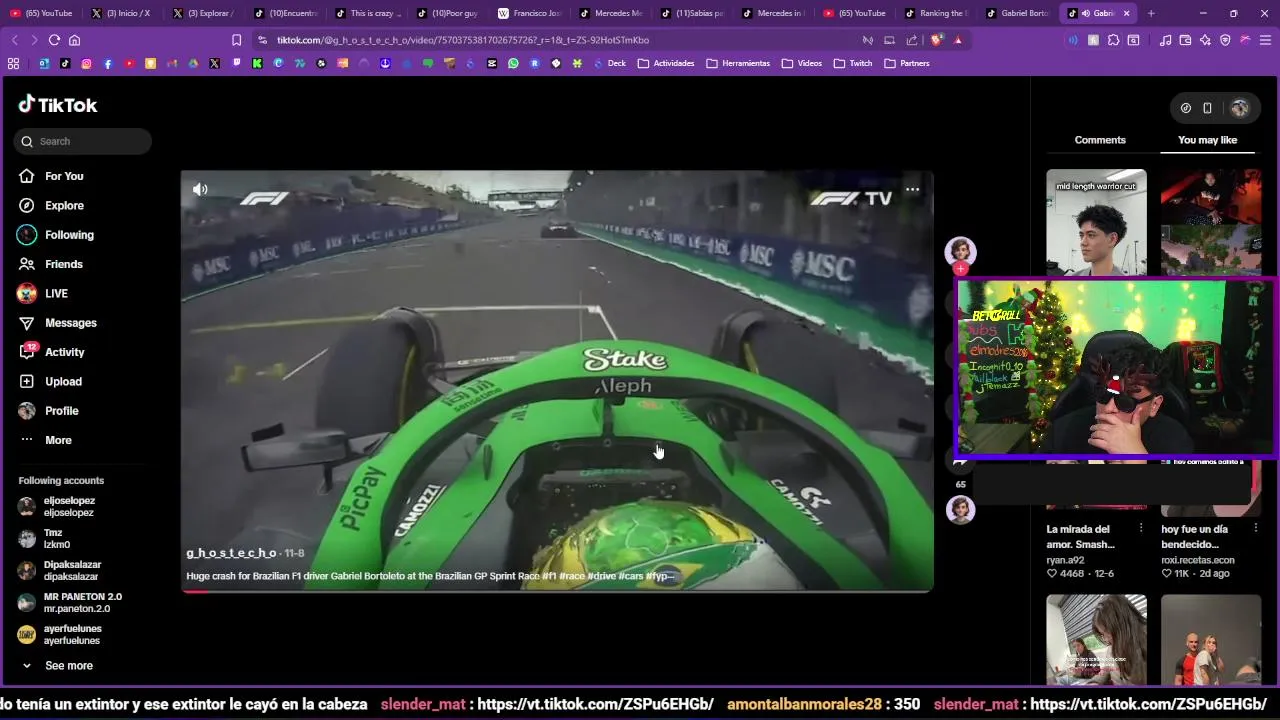Open the coins icon in top-right pill
Viewport: 1280px width, 720px height.
tap(1186, 108)
